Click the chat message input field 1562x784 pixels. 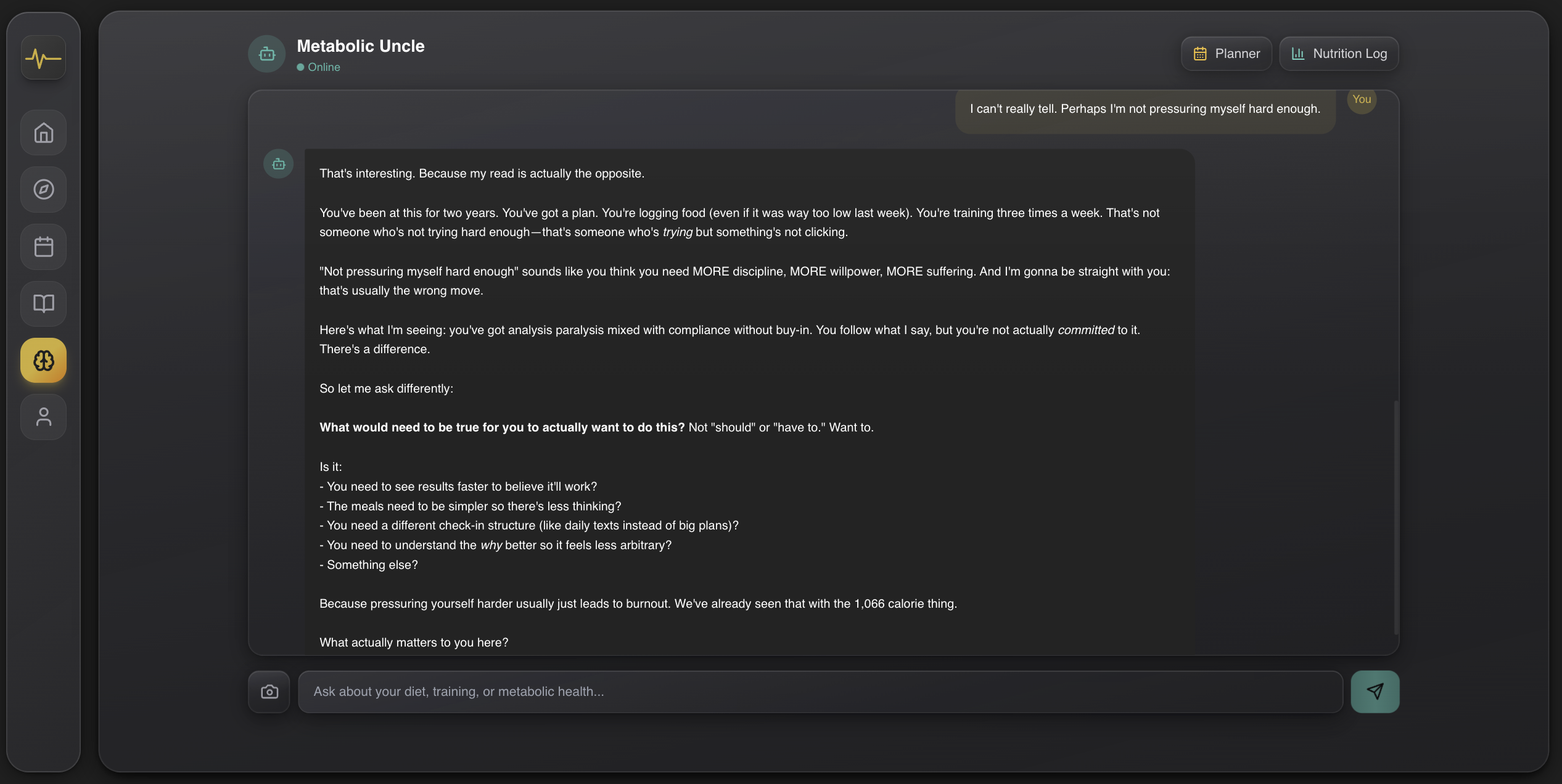802,691
